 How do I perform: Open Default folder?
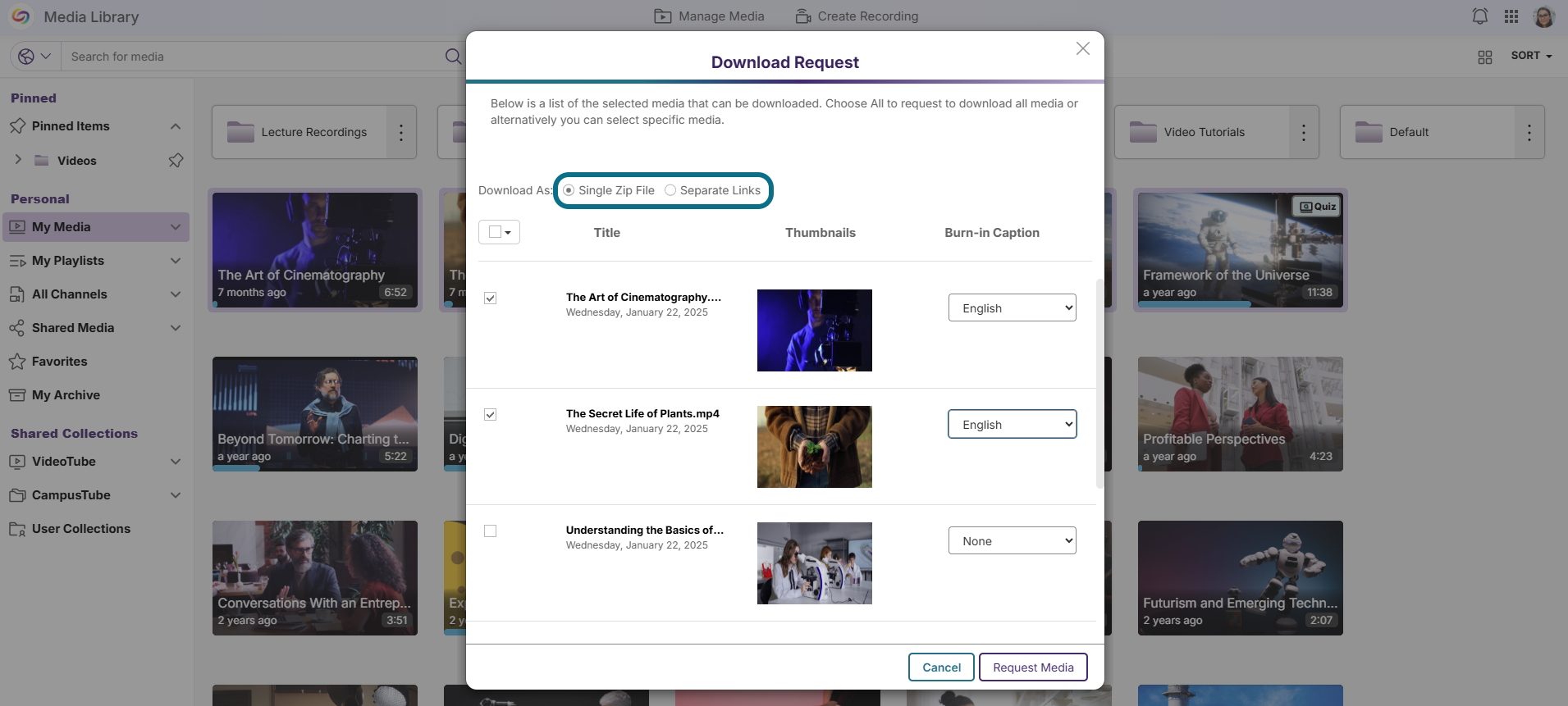pos(1428,132)
